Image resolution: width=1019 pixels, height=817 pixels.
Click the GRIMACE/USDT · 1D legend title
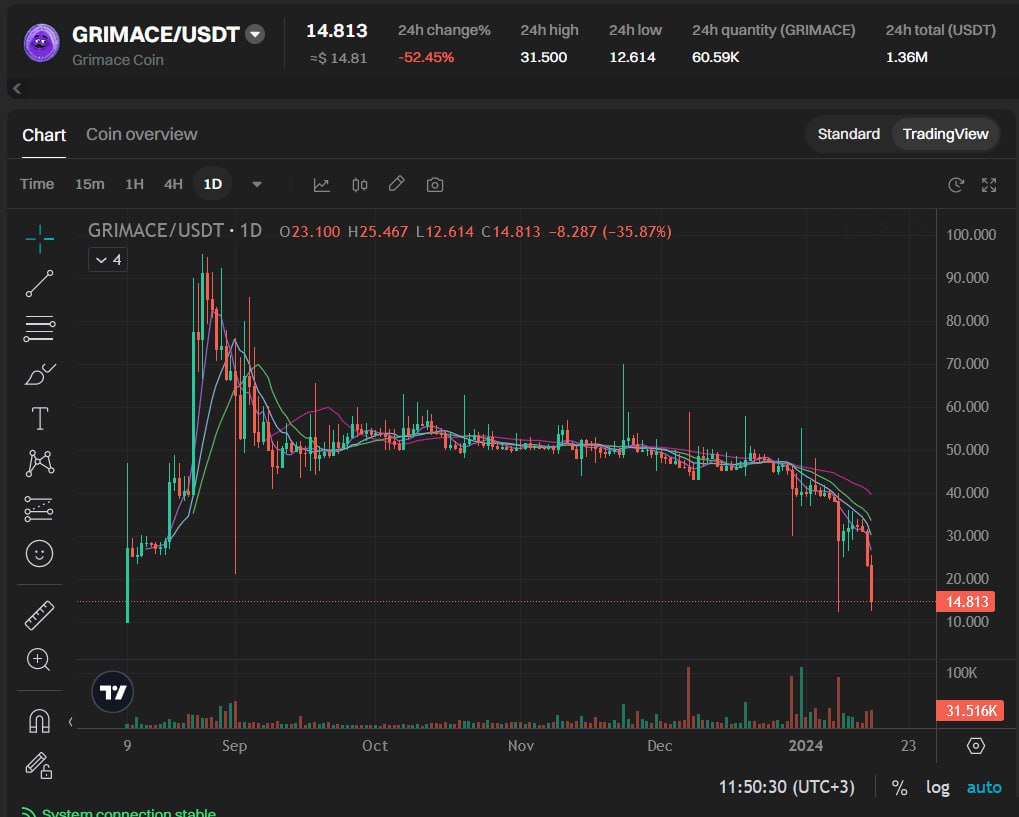click(x=175, y=231)
